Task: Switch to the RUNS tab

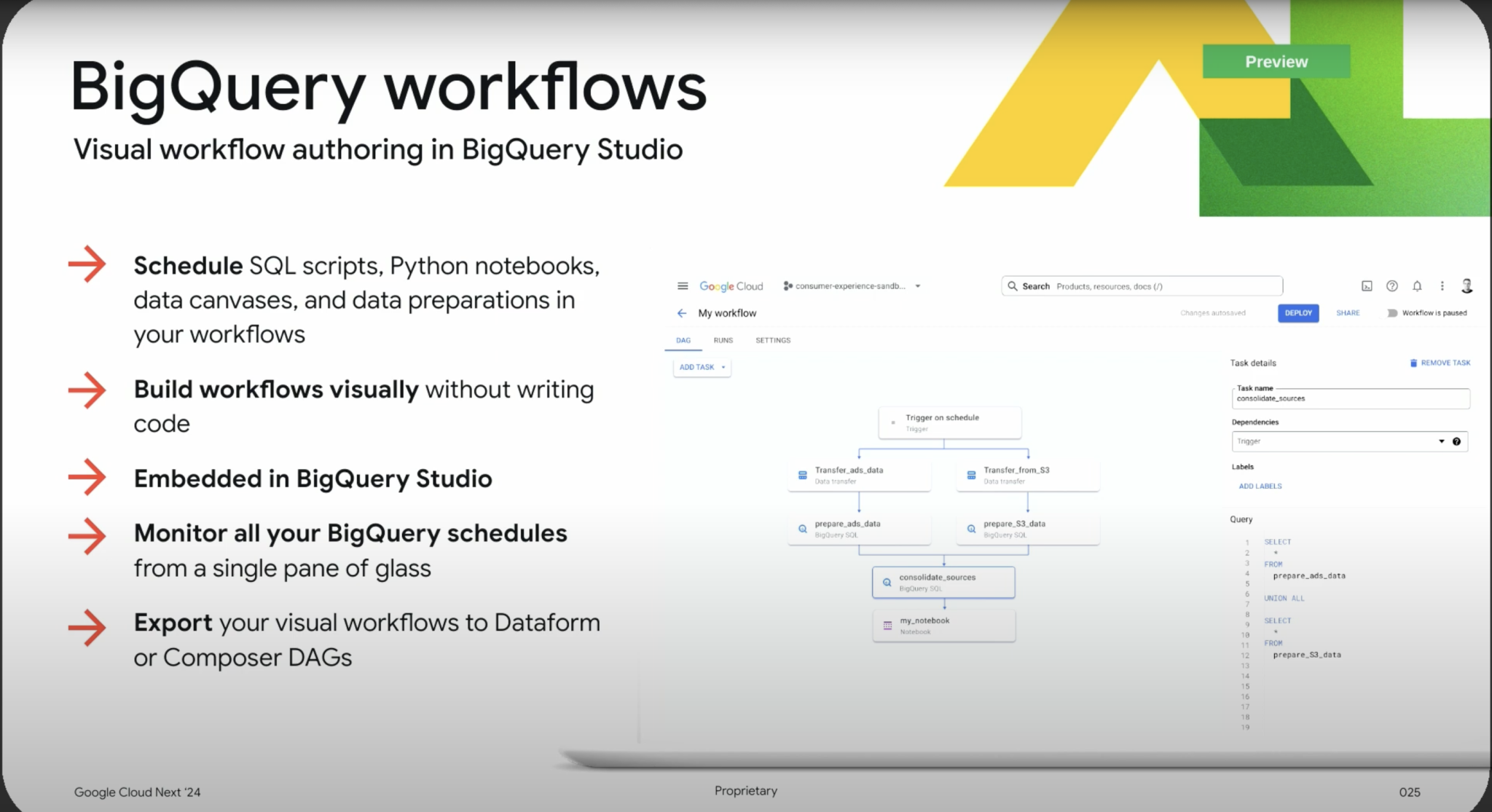Action: [x=722, y=340]
